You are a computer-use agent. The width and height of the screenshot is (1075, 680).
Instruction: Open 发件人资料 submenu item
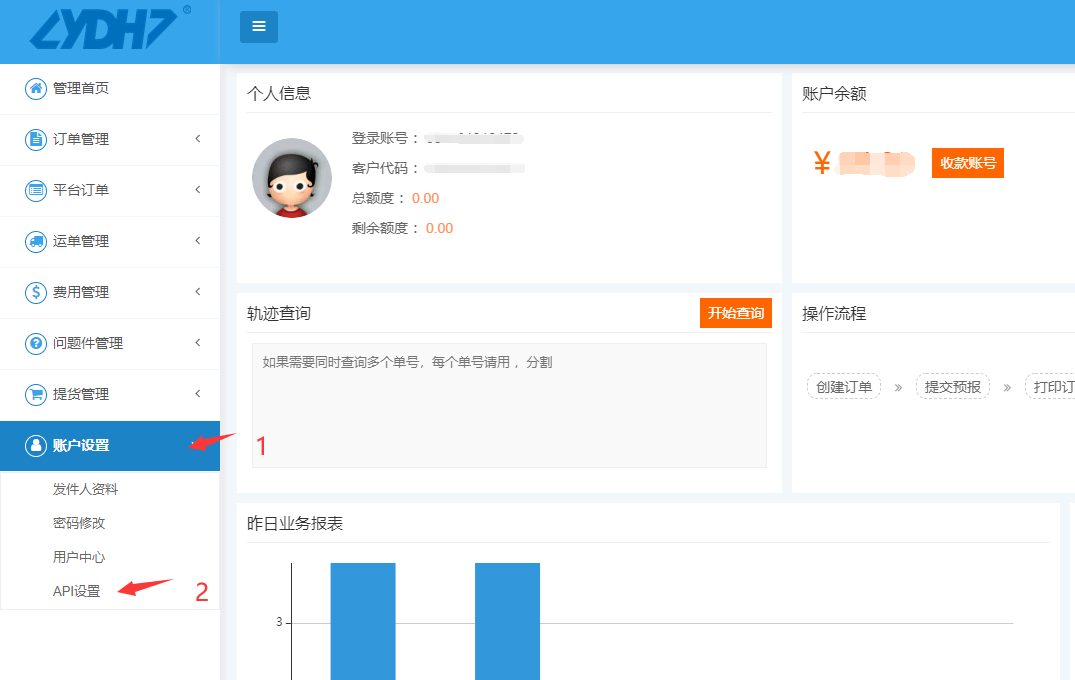[x=85, y=489]
